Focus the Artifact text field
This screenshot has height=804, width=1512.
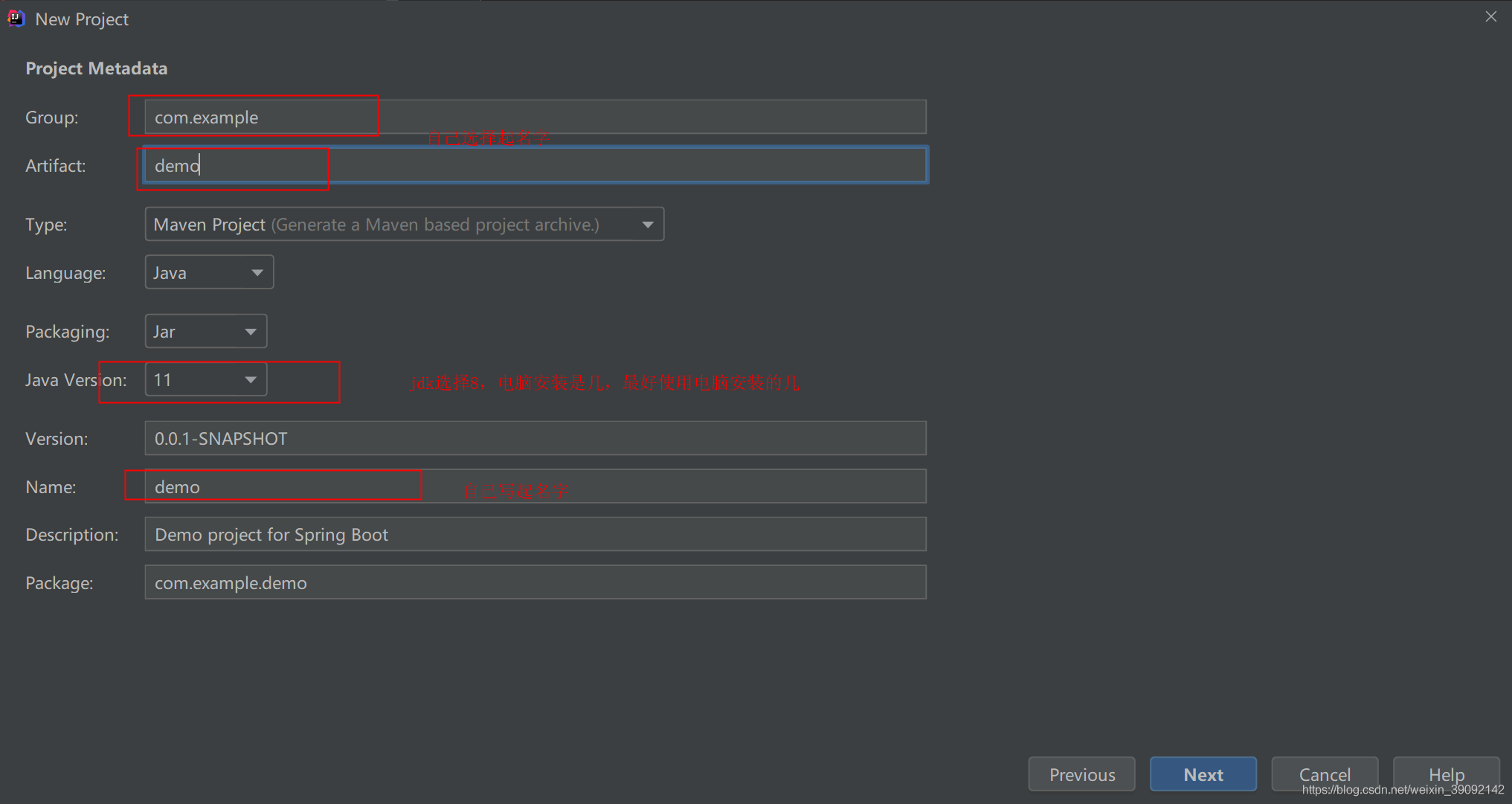click(x=535, y=165)
